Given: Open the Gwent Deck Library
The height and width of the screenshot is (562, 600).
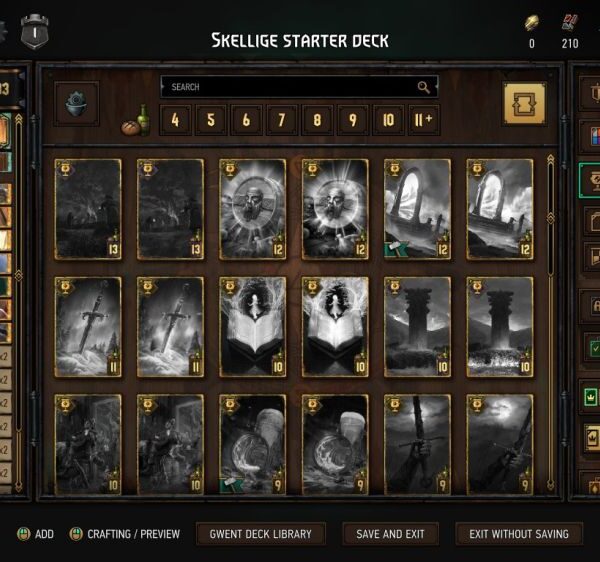Looking at the screenshot, I should tap(261, 534).
